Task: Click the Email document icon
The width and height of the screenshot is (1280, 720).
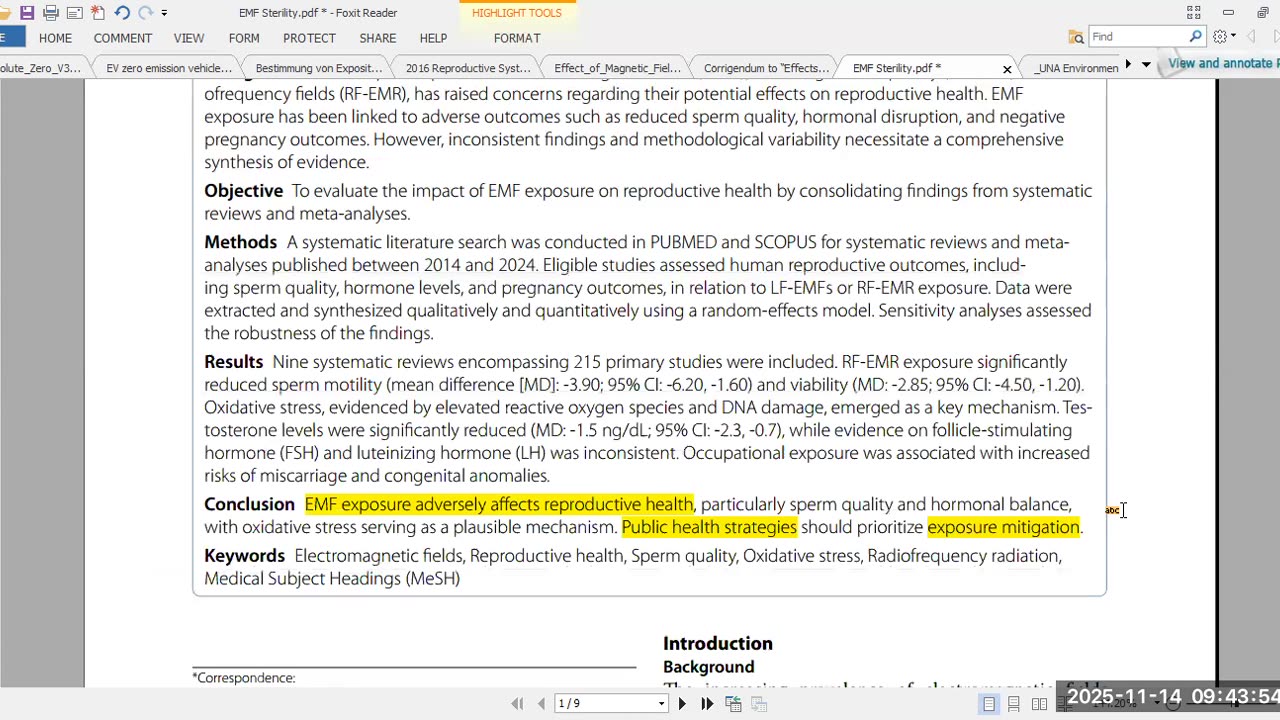Action: coord(74,13)
